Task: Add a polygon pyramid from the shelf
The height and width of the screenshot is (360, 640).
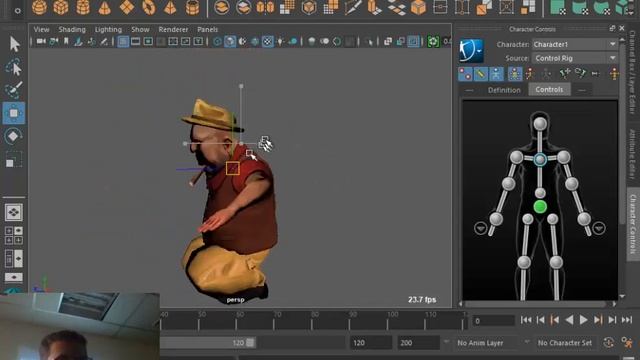Action: [170, 7]
